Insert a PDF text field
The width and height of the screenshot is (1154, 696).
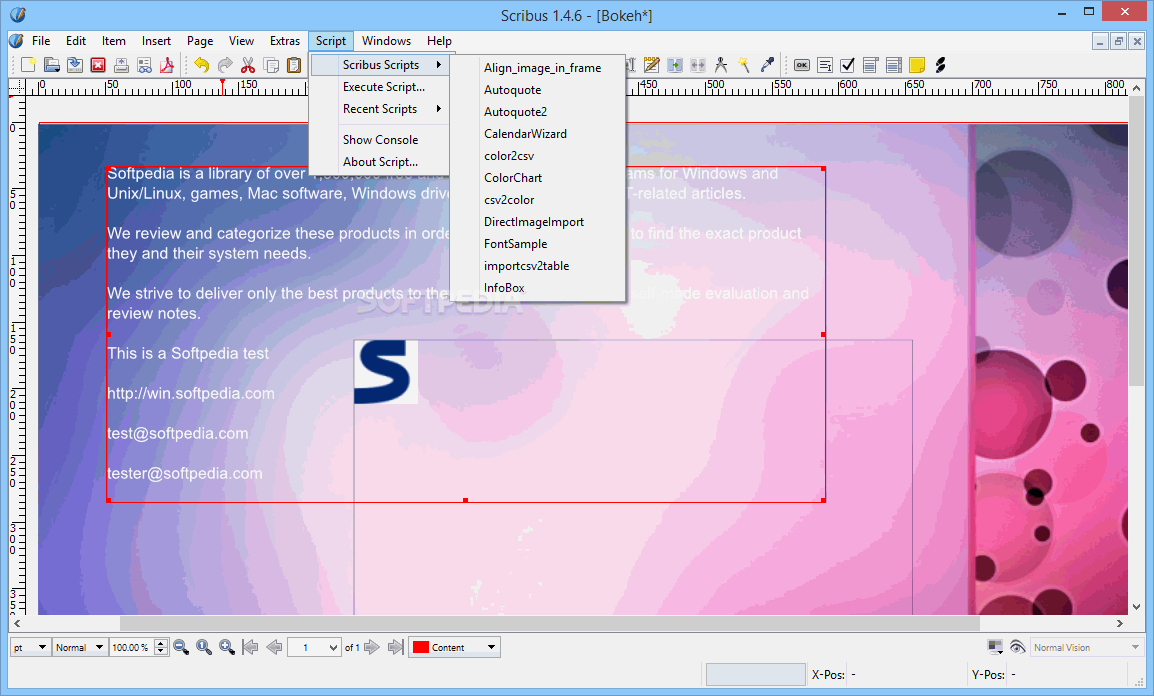pyautogui.click(x=824, y=65)
